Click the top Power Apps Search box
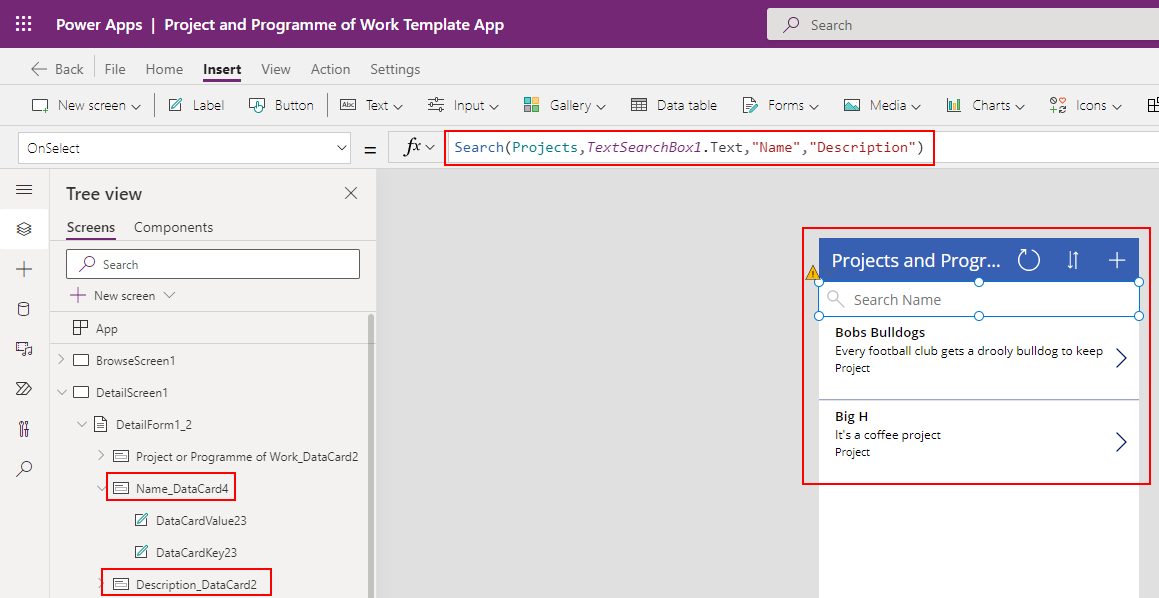The image size is (1159, 598). point(962,24)
